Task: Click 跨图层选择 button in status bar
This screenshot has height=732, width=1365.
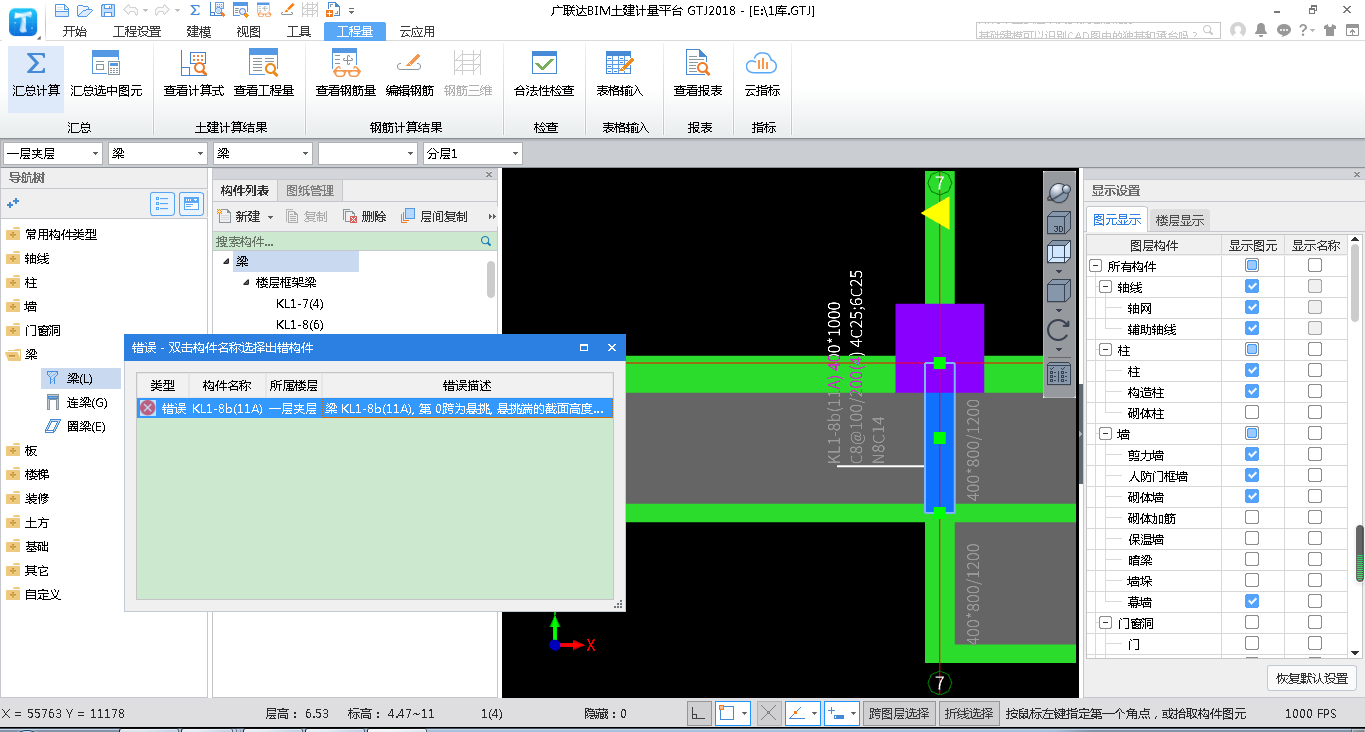Action: pyautogui.click(x=898, y=713)
